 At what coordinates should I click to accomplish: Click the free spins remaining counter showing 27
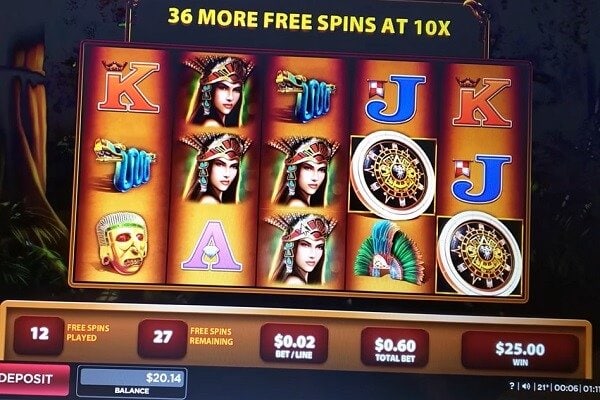point(162,338)
